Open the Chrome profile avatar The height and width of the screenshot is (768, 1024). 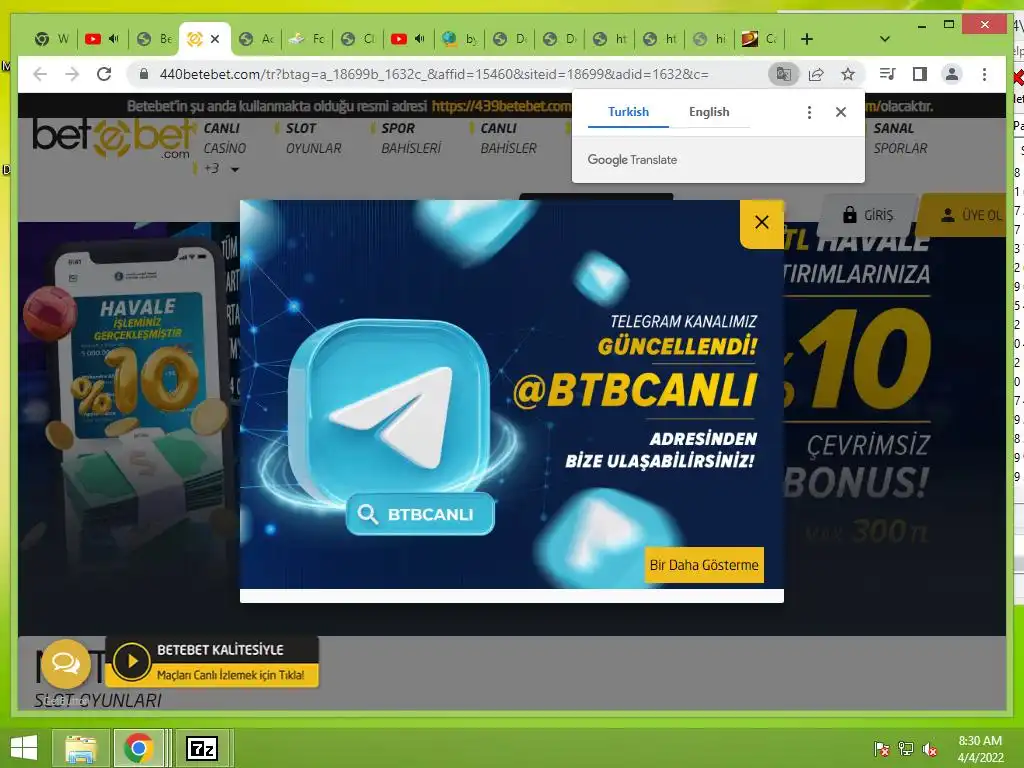tap(952, 74)
